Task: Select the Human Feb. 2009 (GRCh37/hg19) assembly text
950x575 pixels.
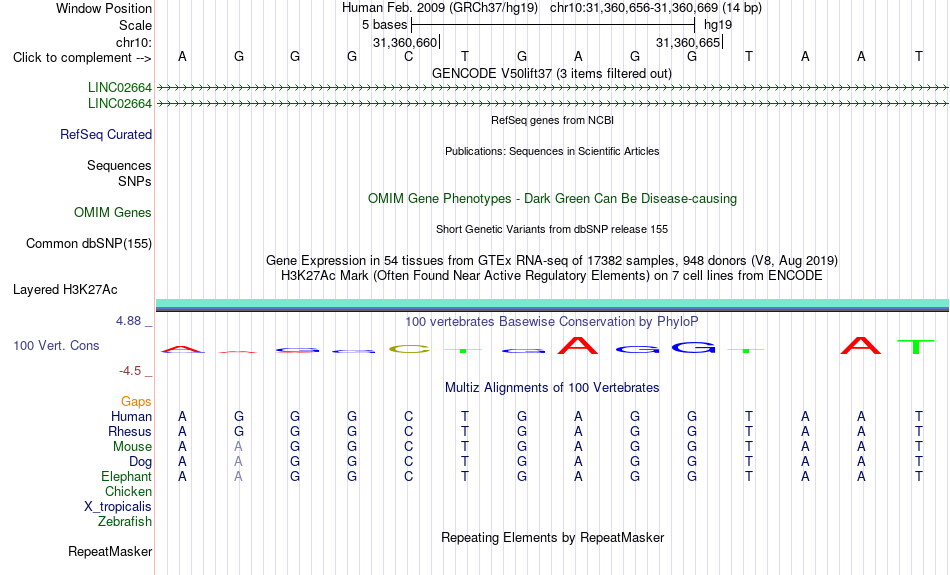Action: 441,8
